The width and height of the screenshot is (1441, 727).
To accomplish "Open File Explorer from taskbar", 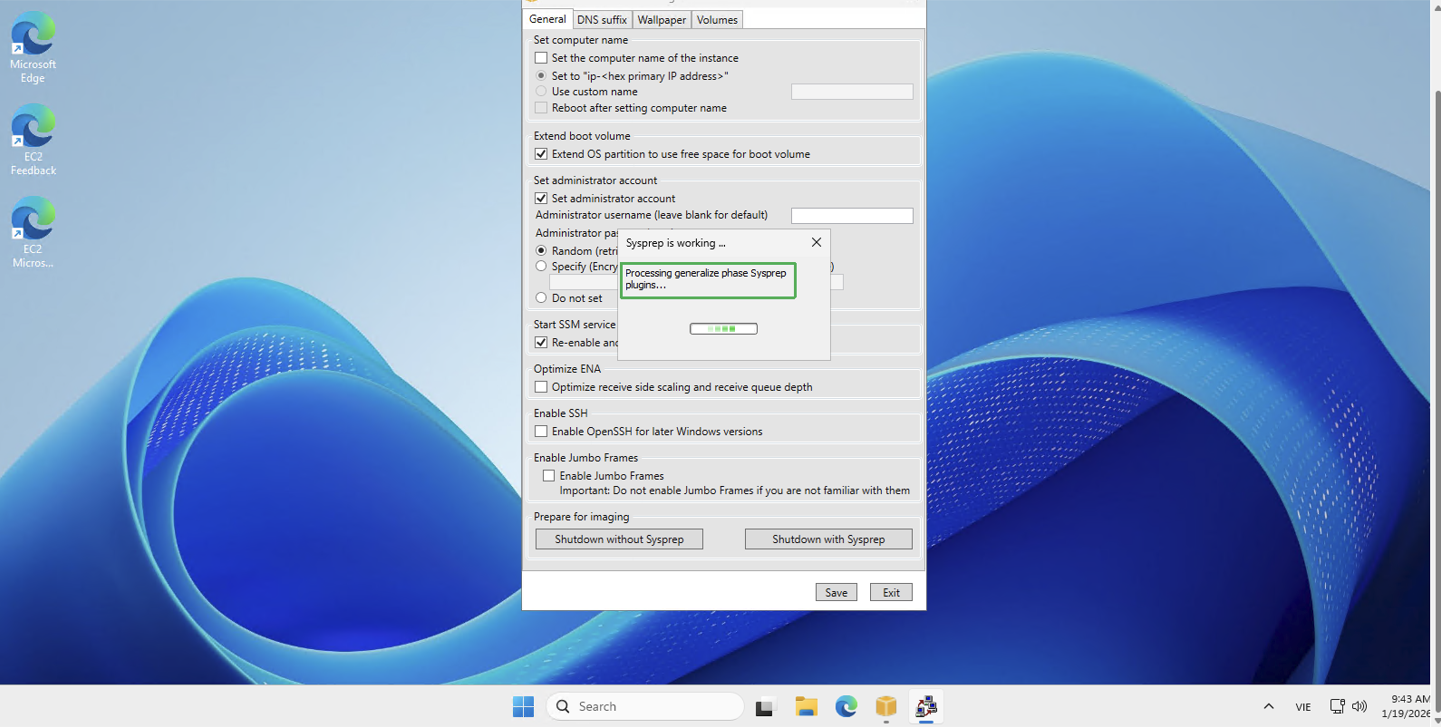I will [806, 706].
